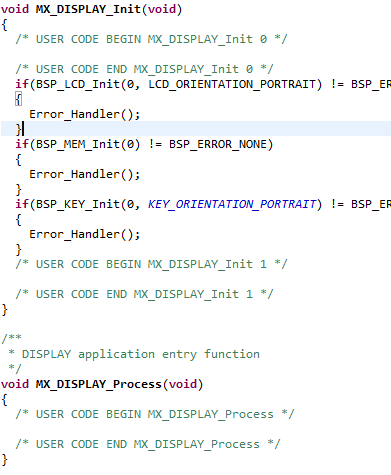
Task: Place cursor on BSP_LCD_Init function call
Action: point(78,84)
